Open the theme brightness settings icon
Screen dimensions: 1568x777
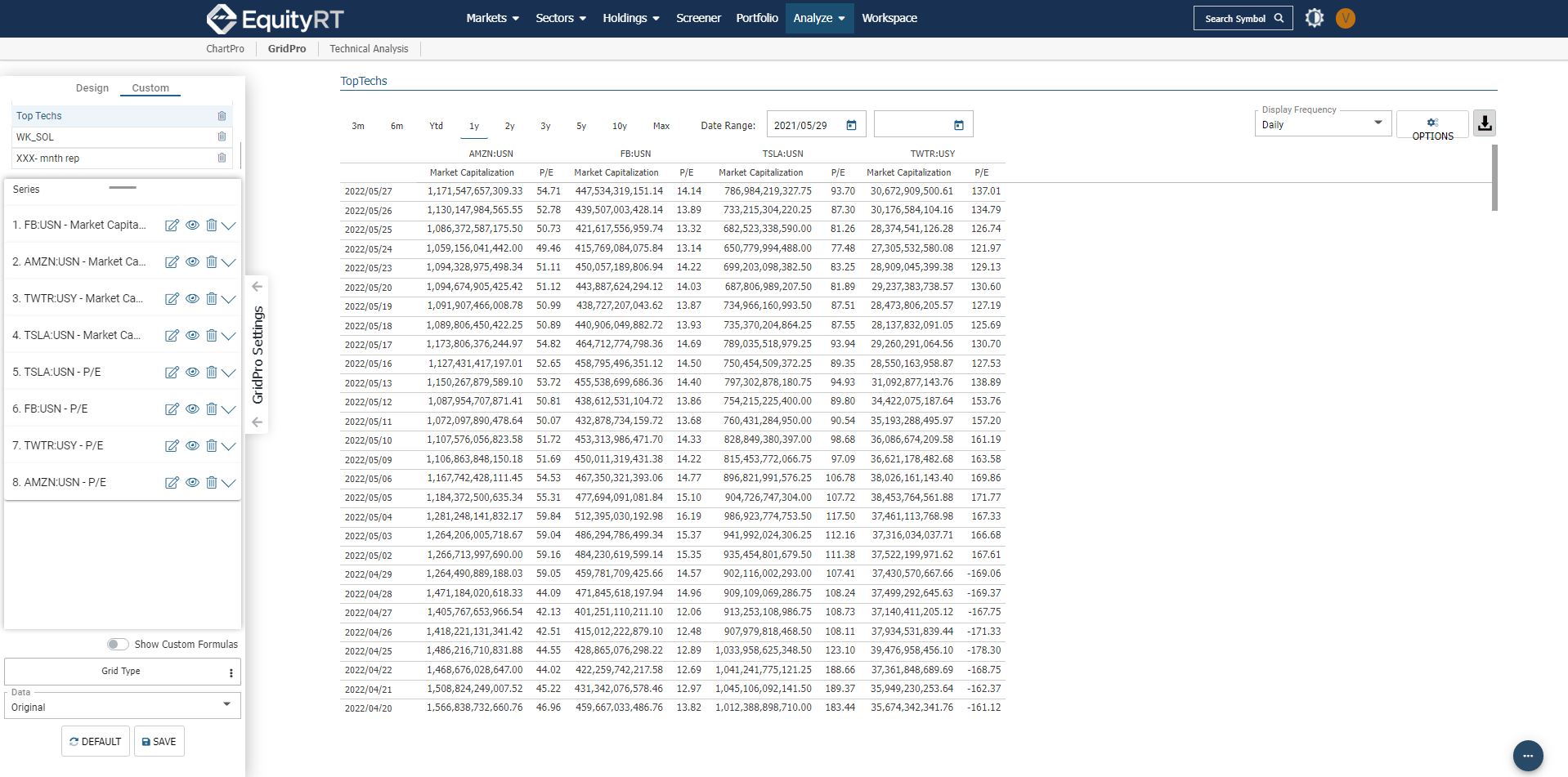[1314, 18]
